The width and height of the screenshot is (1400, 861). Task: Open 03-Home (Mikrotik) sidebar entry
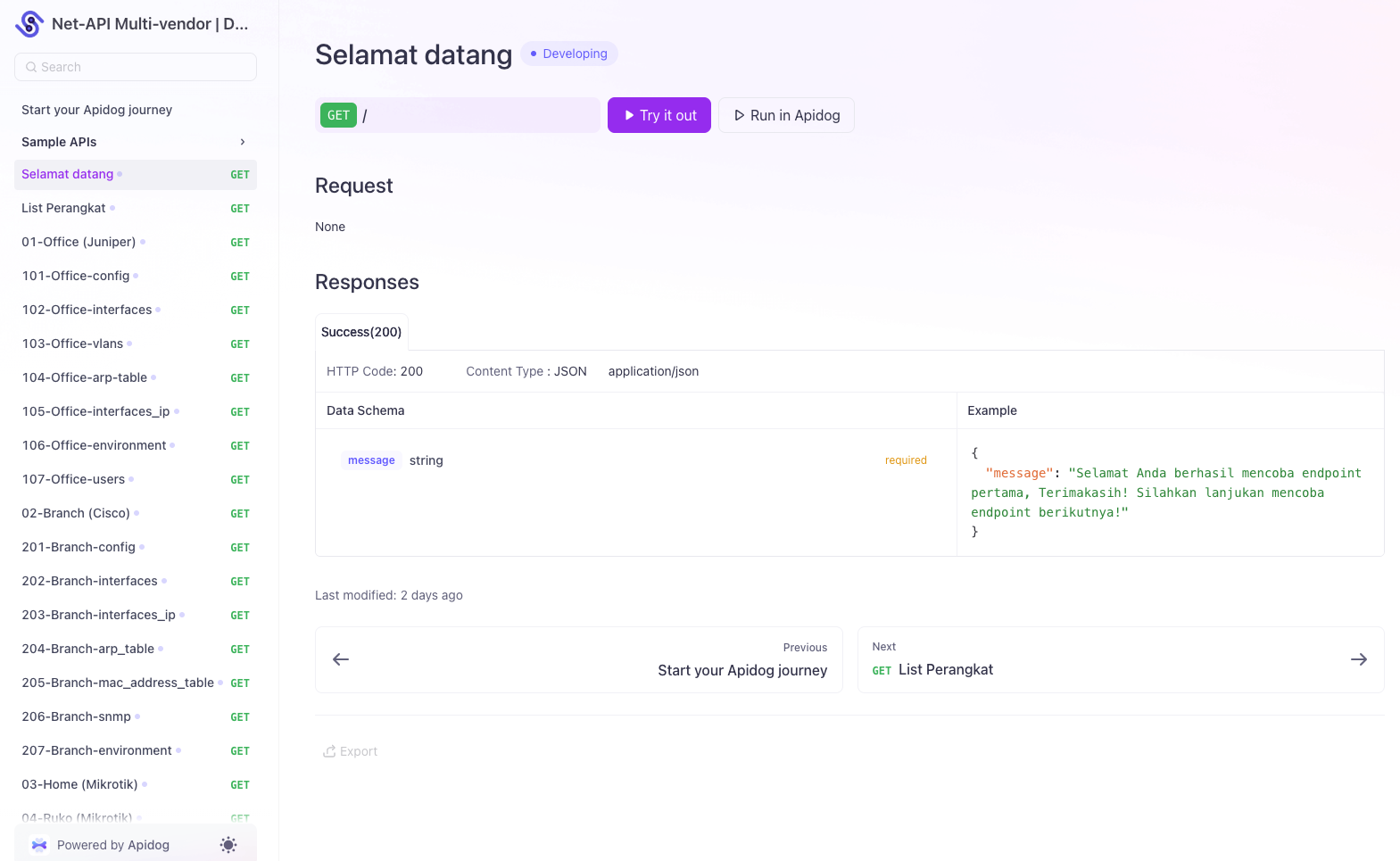coord(79,784)
